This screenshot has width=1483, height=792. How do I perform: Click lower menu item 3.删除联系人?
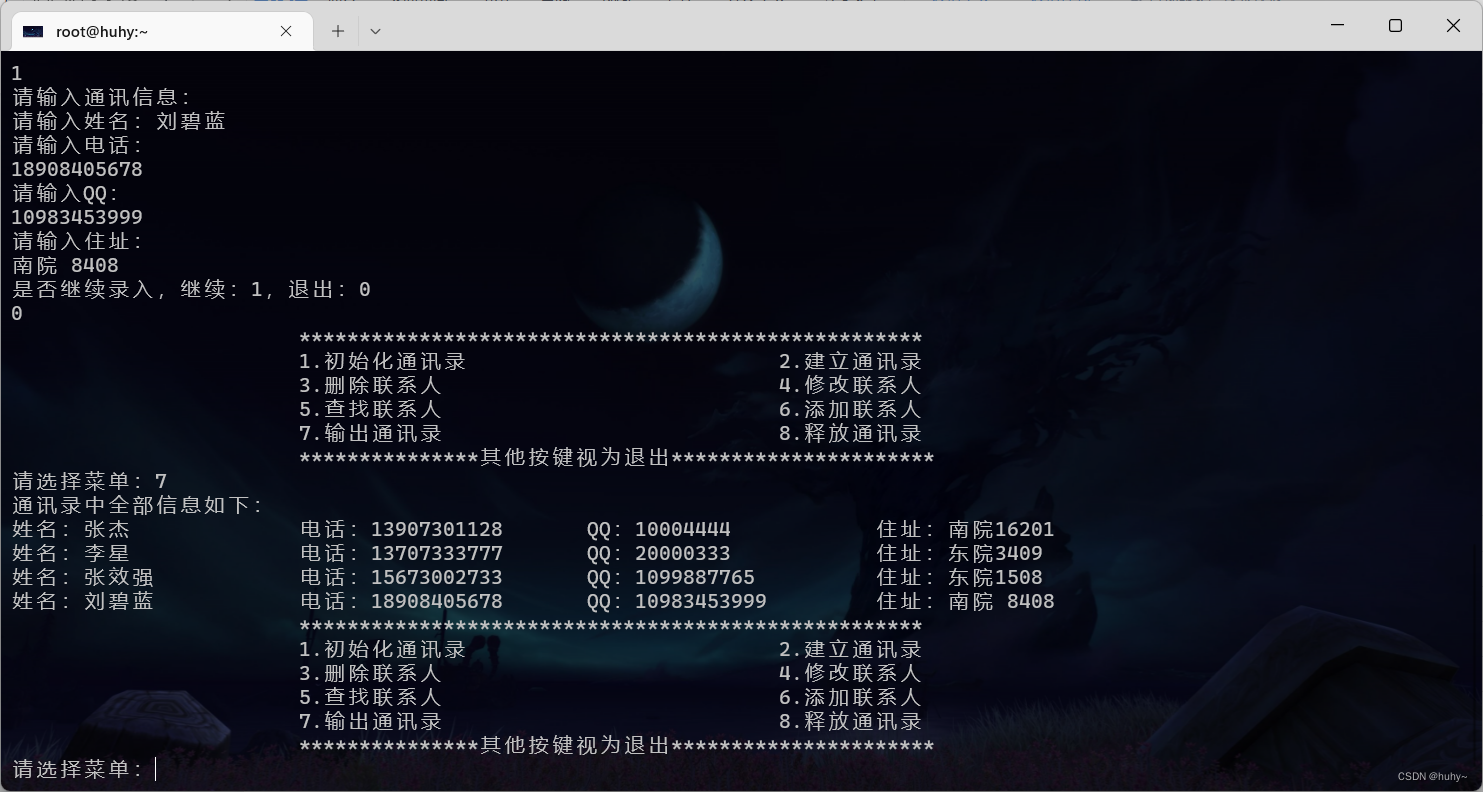(370, 673)
